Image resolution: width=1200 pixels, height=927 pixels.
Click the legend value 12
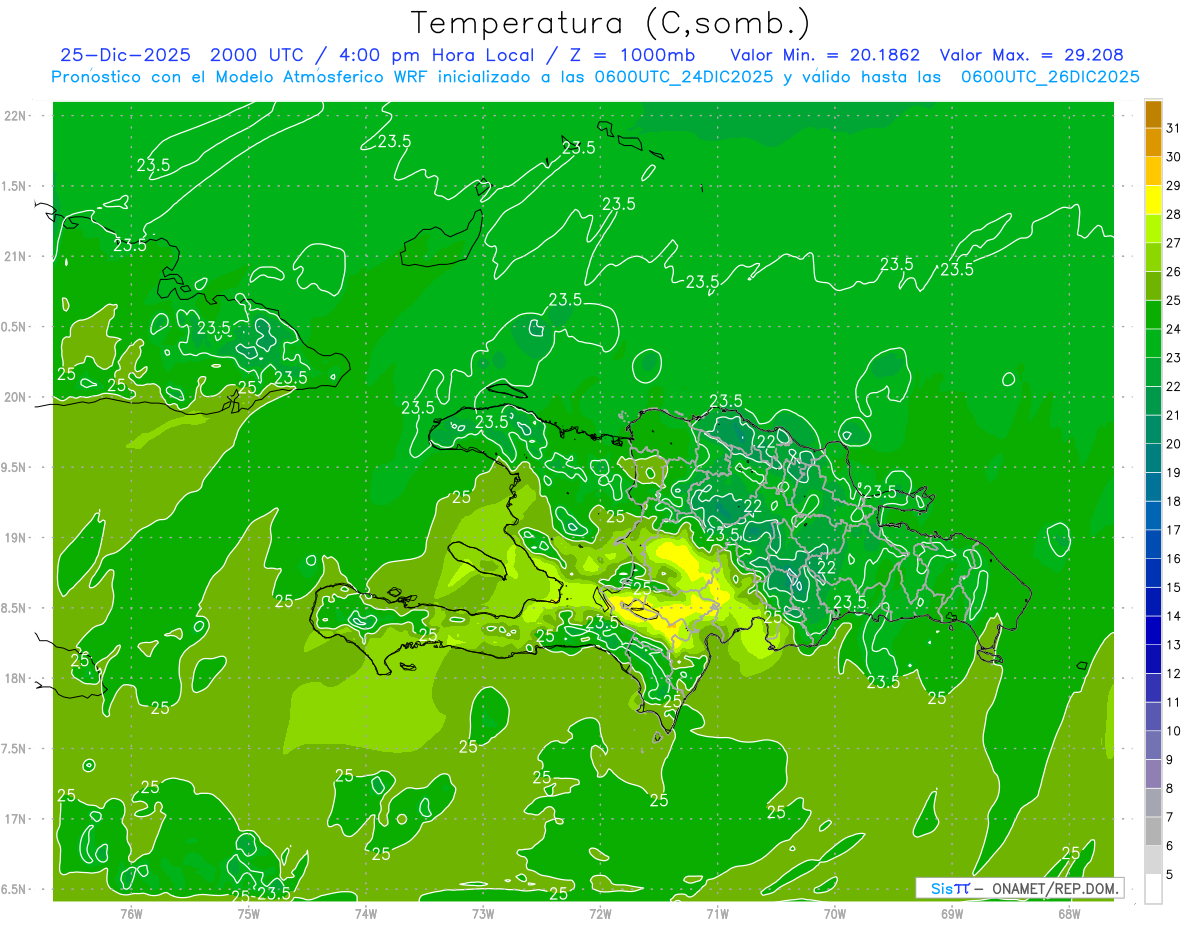click(1173, 673)
